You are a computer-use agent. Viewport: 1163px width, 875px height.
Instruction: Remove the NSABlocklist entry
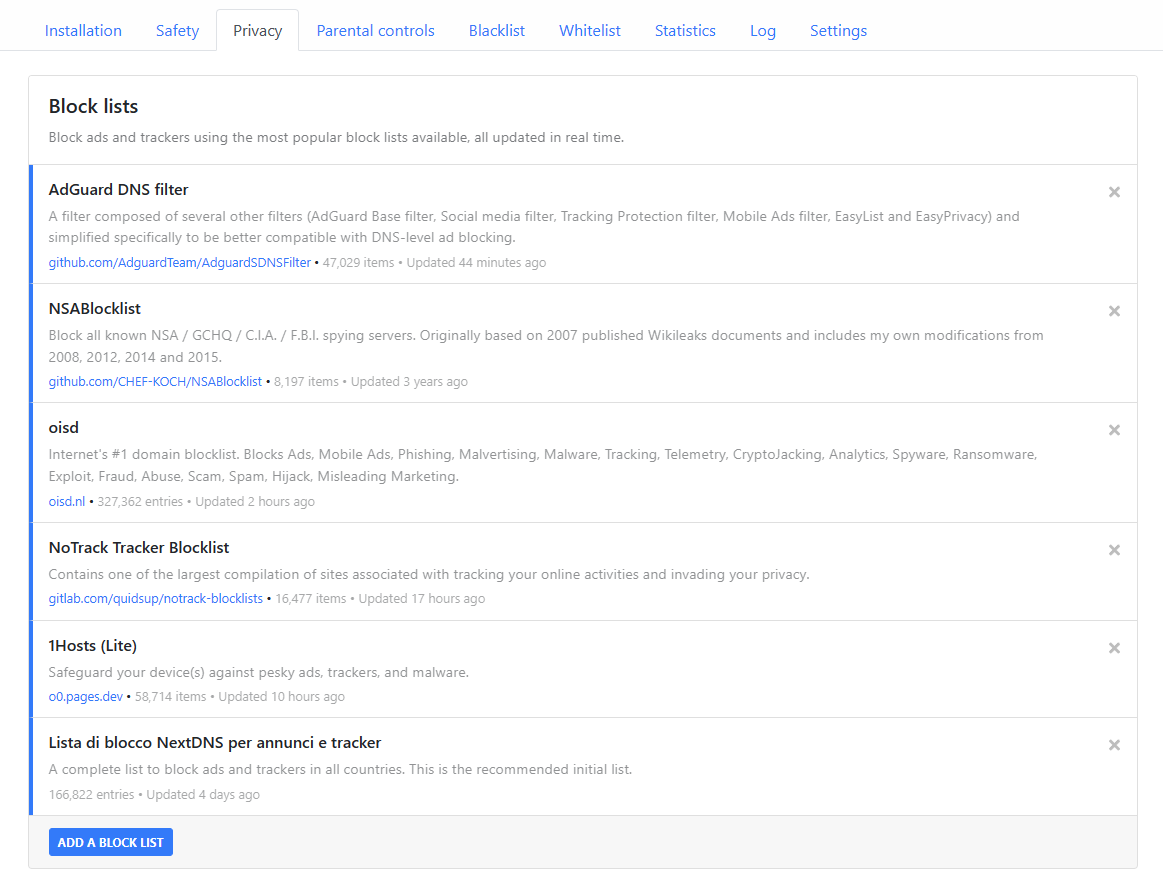click(1114, 311)
